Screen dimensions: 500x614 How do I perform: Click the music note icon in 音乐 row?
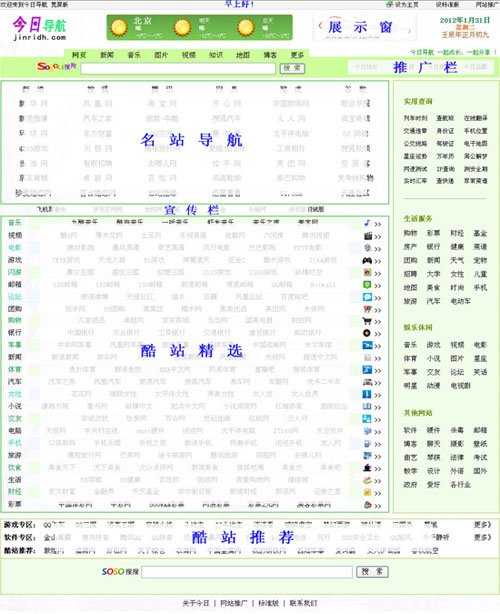pos(367,223)
